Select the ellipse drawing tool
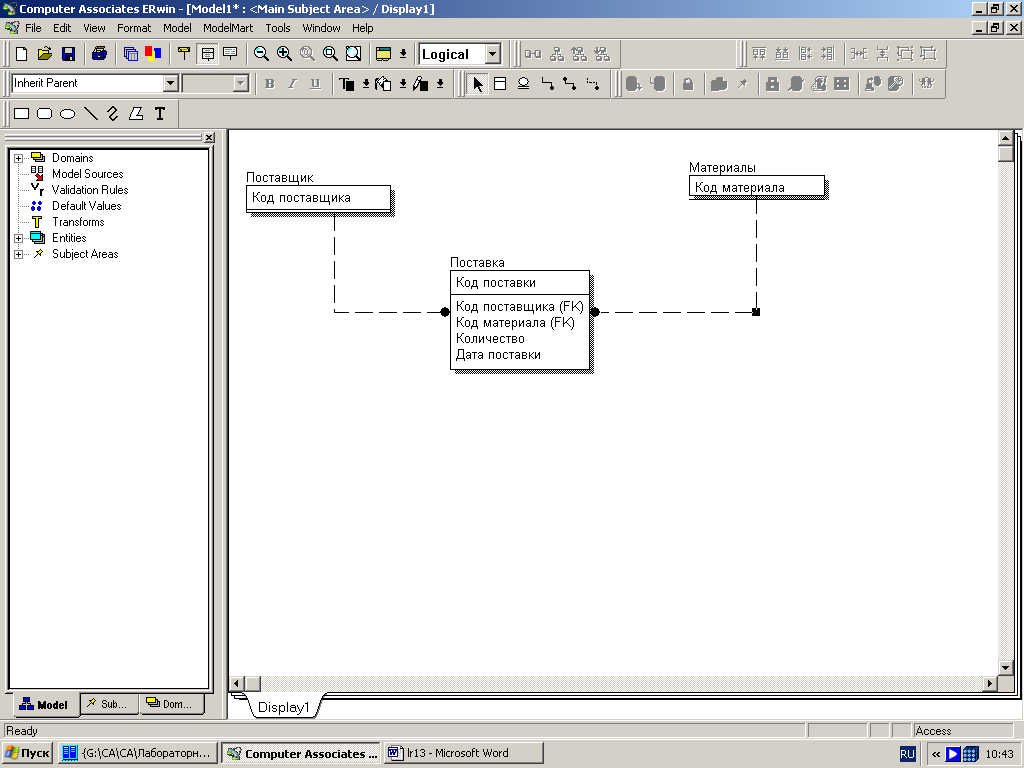This screenshot has height=768, width=1024. 67,114
